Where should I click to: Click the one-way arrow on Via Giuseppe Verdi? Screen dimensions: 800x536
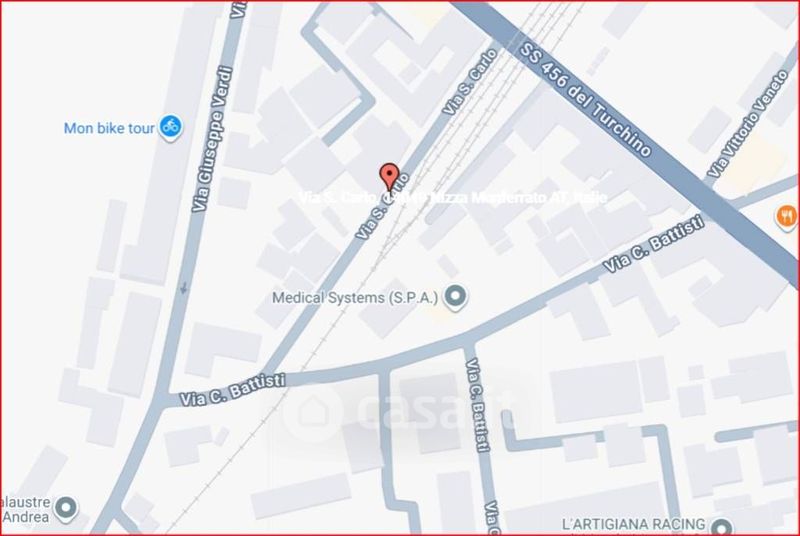click(x=184, y=289)
